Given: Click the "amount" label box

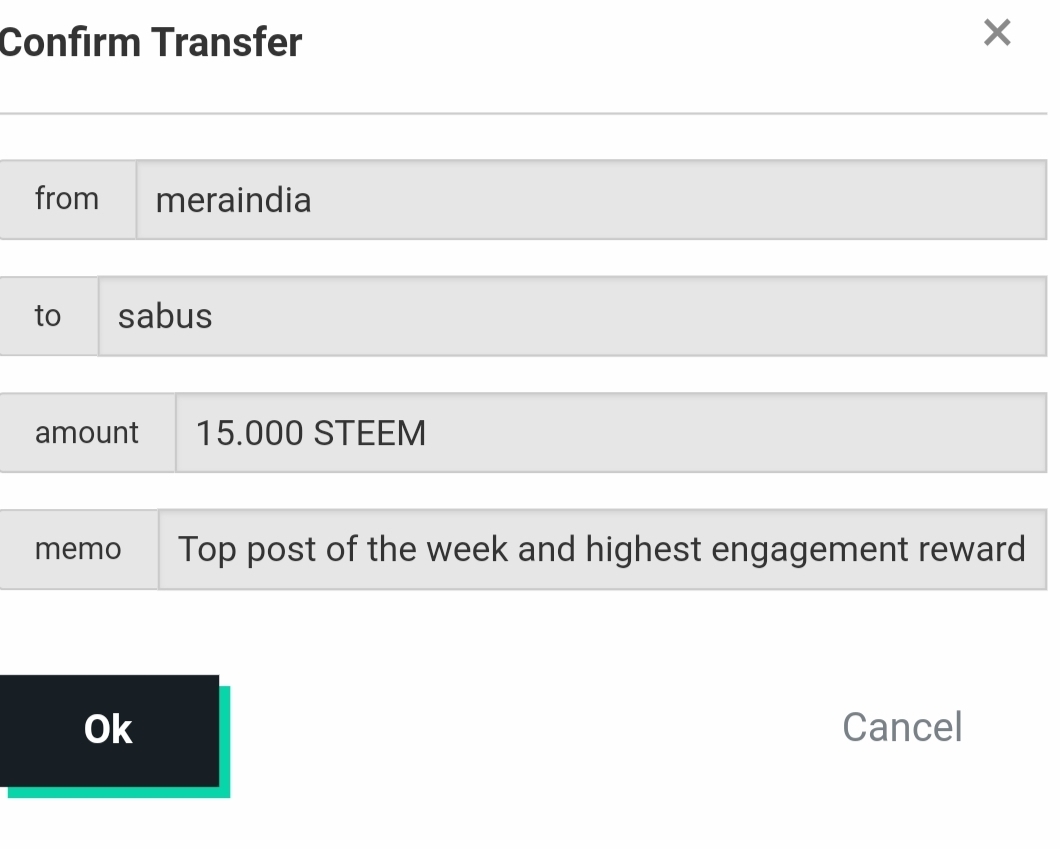Looking at the screenshot, I should coord(87,433).
